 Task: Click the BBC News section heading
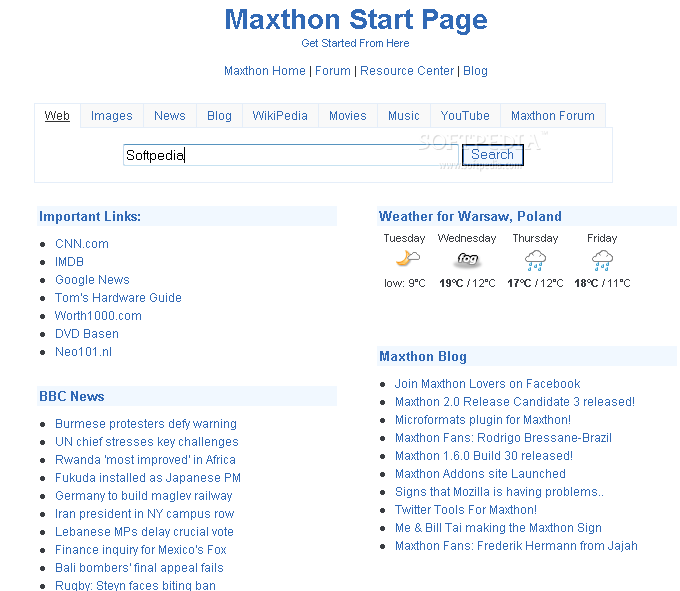72,396
